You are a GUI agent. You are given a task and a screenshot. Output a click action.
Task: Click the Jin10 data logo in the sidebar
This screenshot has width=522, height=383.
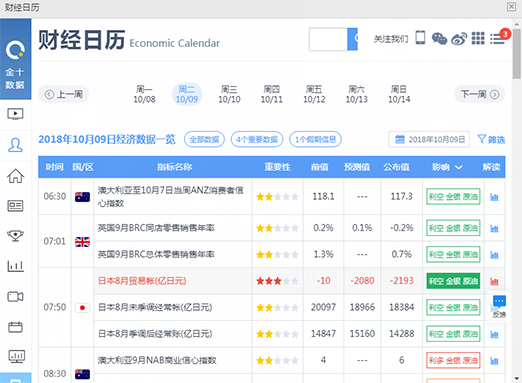coord(15,59)
